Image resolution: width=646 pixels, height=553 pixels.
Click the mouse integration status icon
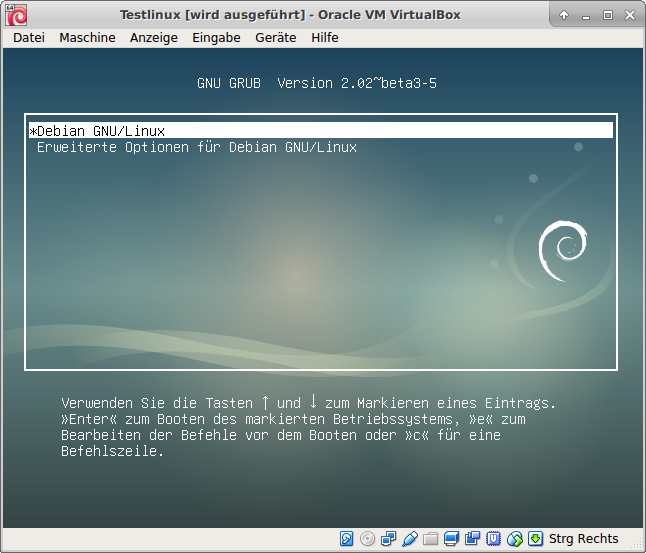(x=515, y=539)
